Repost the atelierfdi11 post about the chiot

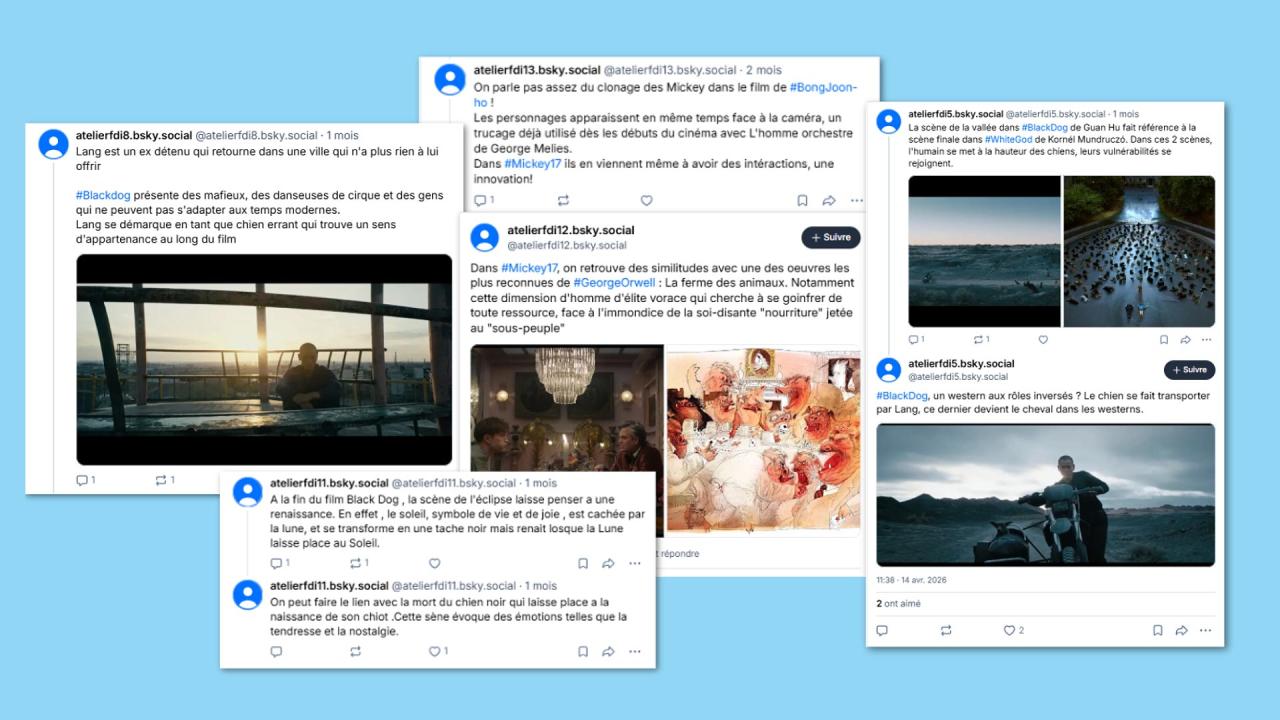(x=355, y=651)
